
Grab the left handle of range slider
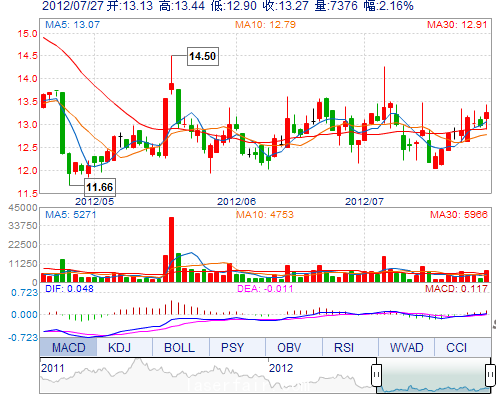376,375
